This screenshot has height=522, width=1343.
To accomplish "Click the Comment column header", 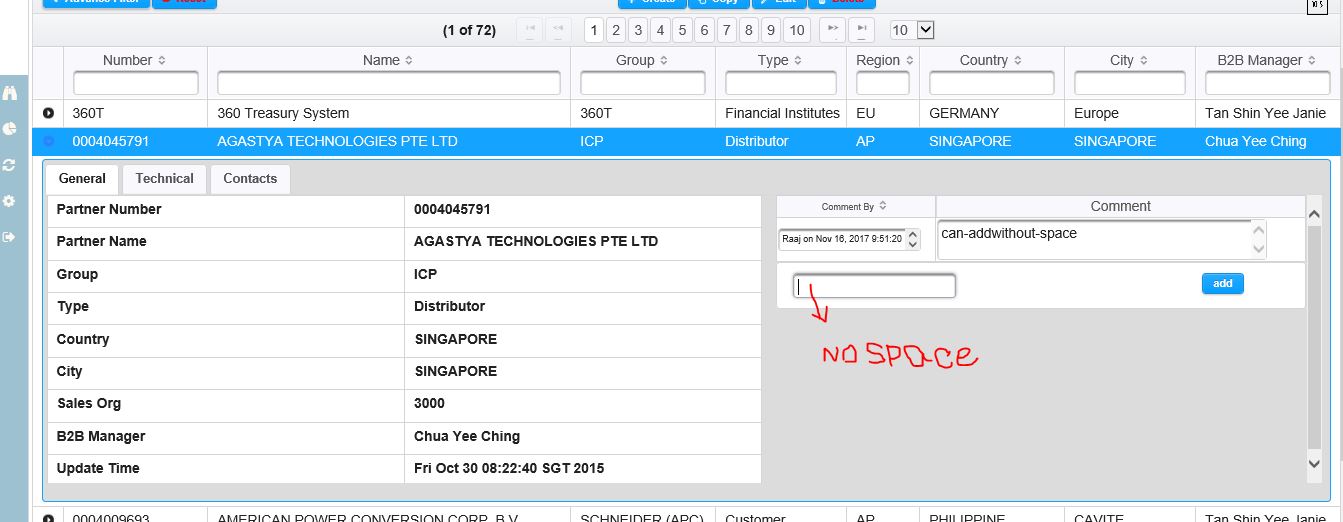I will [x=1120, y=206].
